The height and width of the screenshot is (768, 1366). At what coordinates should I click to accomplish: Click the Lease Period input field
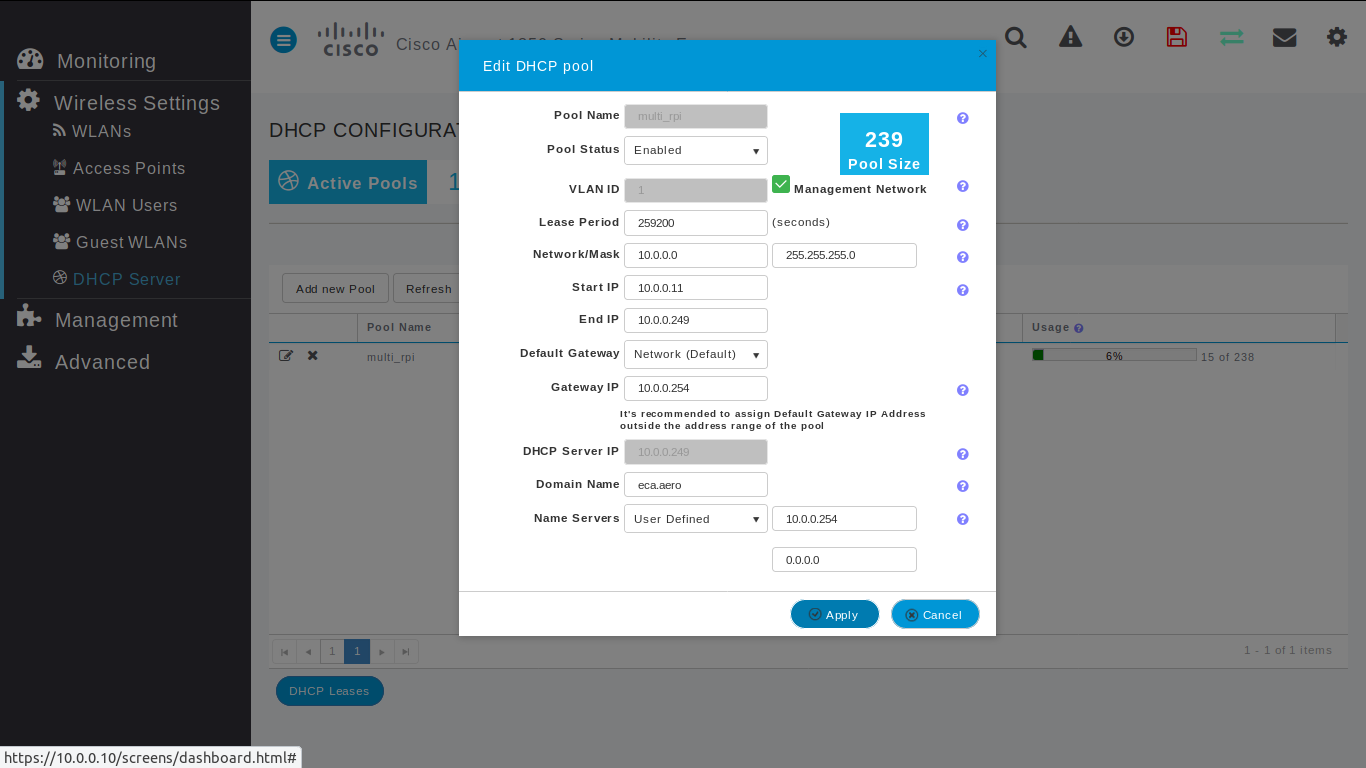pos(695,223)
